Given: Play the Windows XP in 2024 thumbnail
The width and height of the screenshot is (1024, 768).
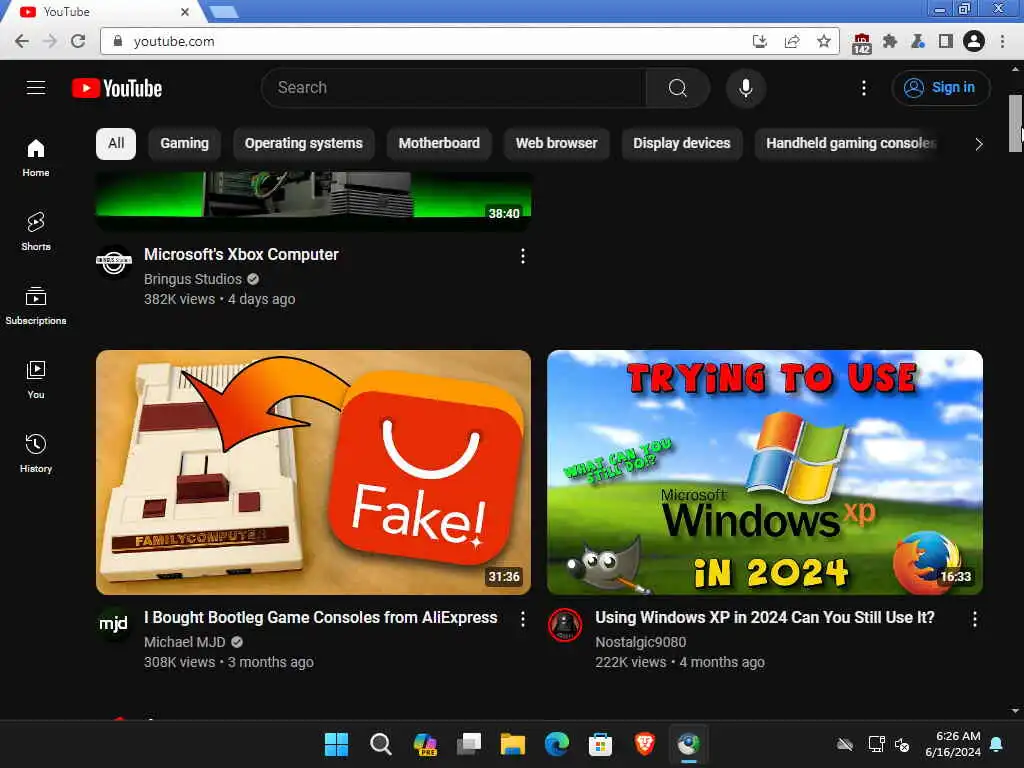Looking at the screenshot, I should click(x=765, y=472).
